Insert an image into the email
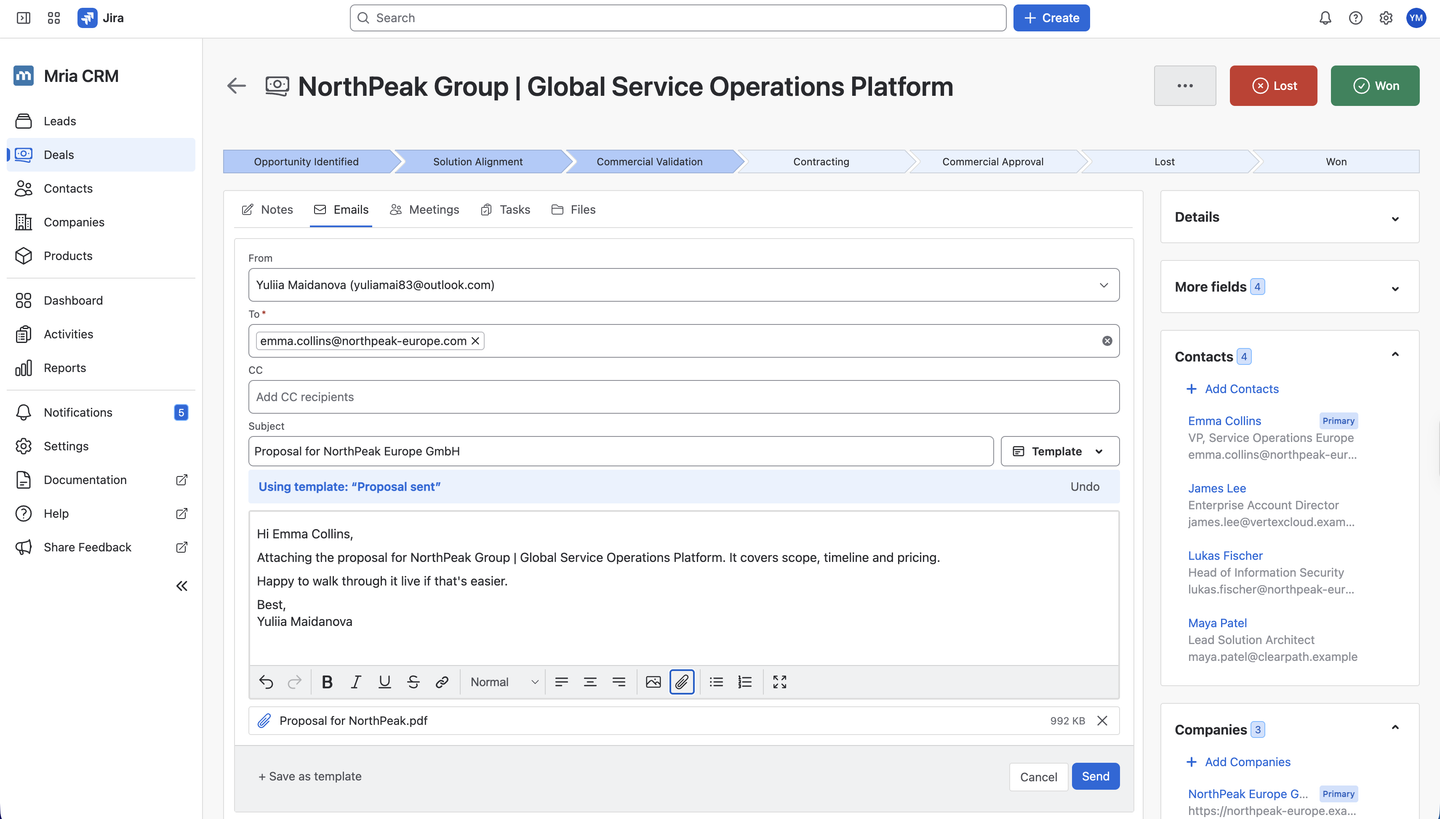 pyautogui.click(x=653, y=682)
